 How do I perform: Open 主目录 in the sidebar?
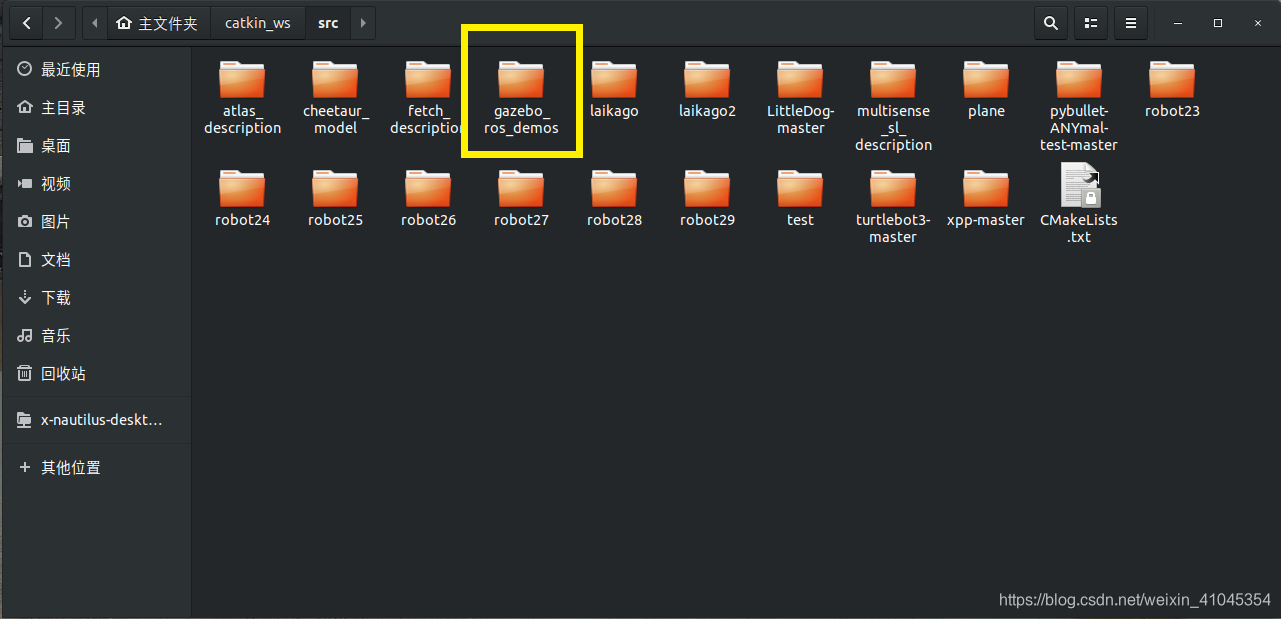click(x=96, y=108)
